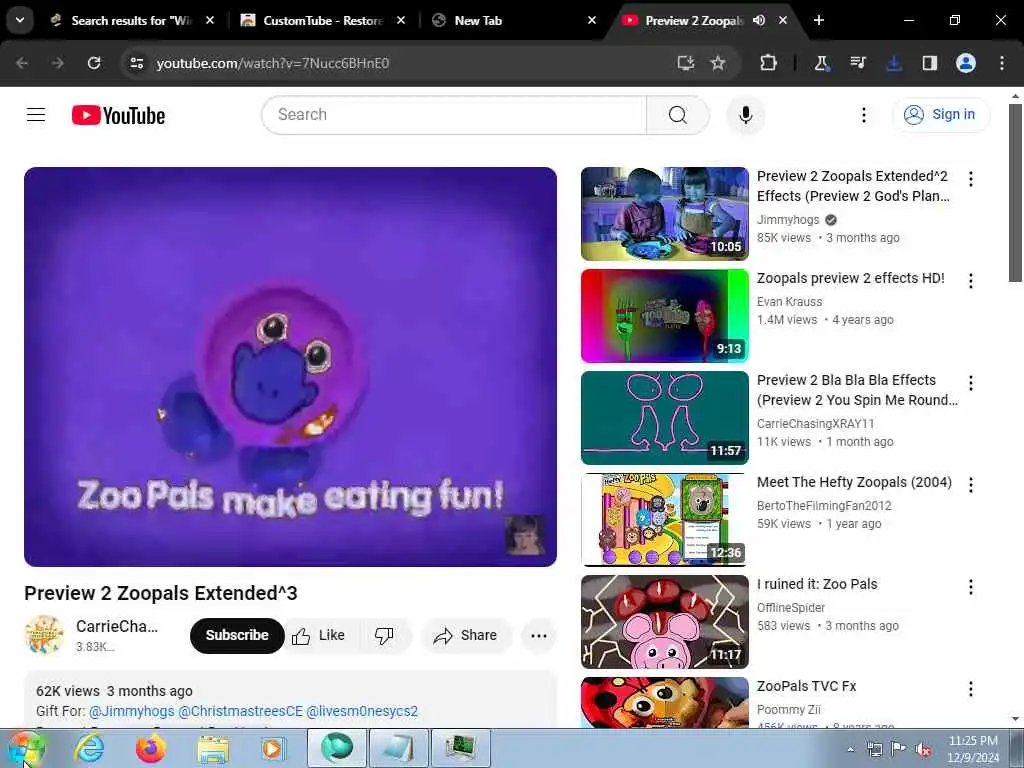Bookmark this page with star icon
Image resolution: width=1024 pixels, height=768 pixels.
pyautogui.click(x=718, y=63)
